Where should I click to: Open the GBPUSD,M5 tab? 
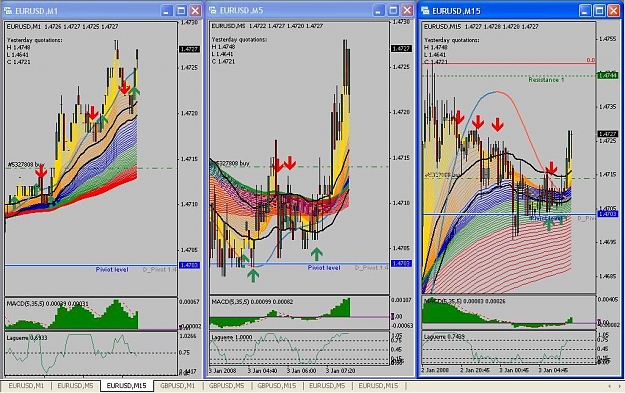(226, 386)
